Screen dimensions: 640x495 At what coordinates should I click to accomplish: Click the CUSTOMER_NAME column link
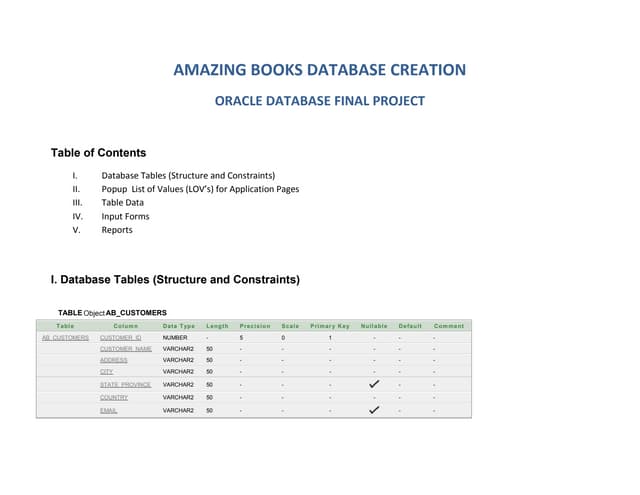pyautogui.click(x=126, y=349)
